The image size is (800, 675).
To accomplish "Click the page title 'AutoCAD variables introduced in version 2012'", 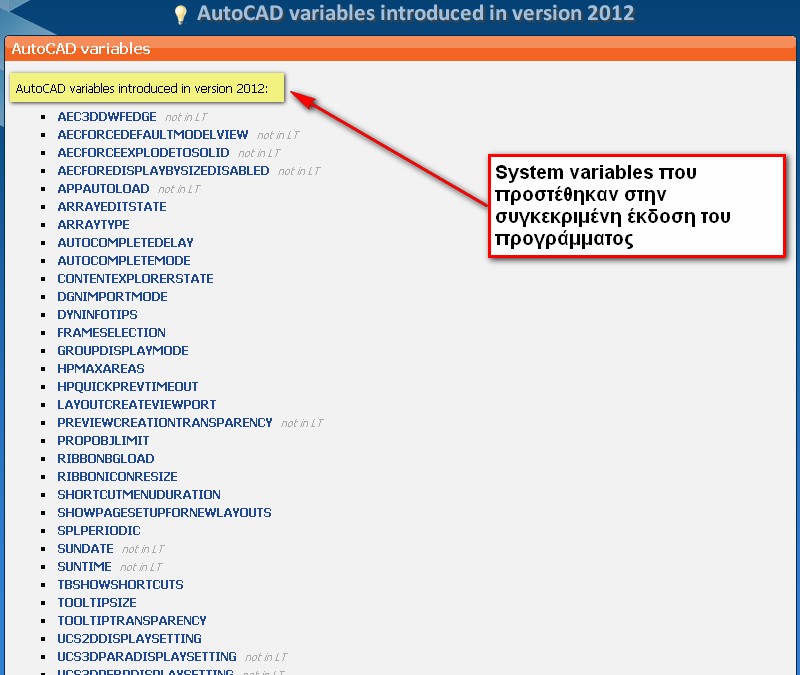I will point(415,13).
